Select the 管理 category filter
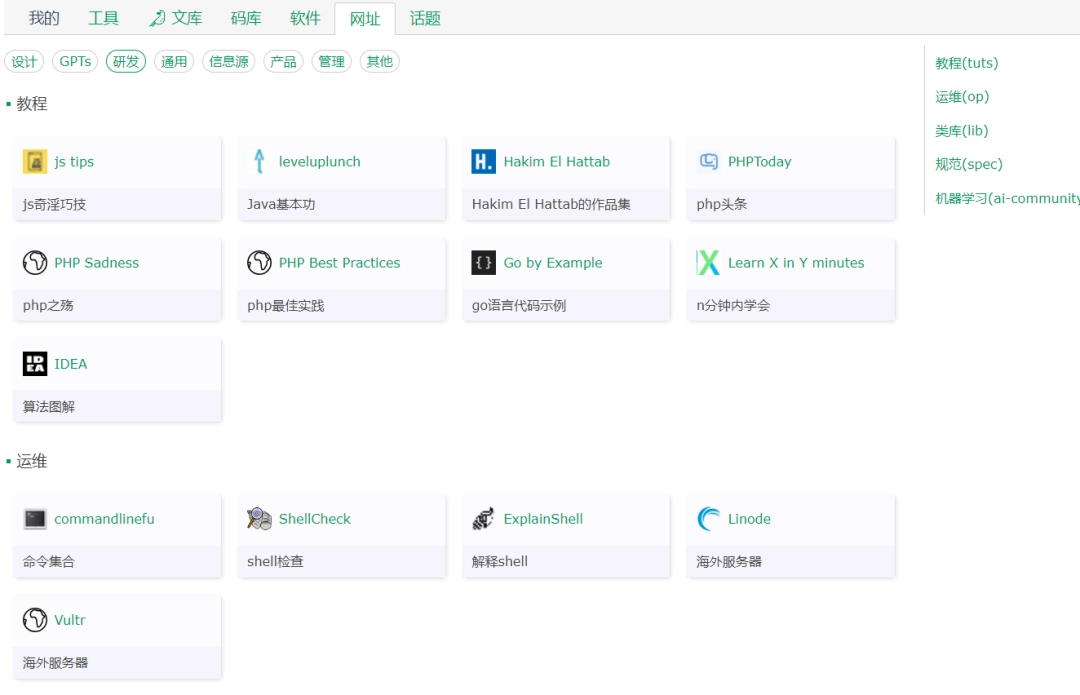 [331, 62]
